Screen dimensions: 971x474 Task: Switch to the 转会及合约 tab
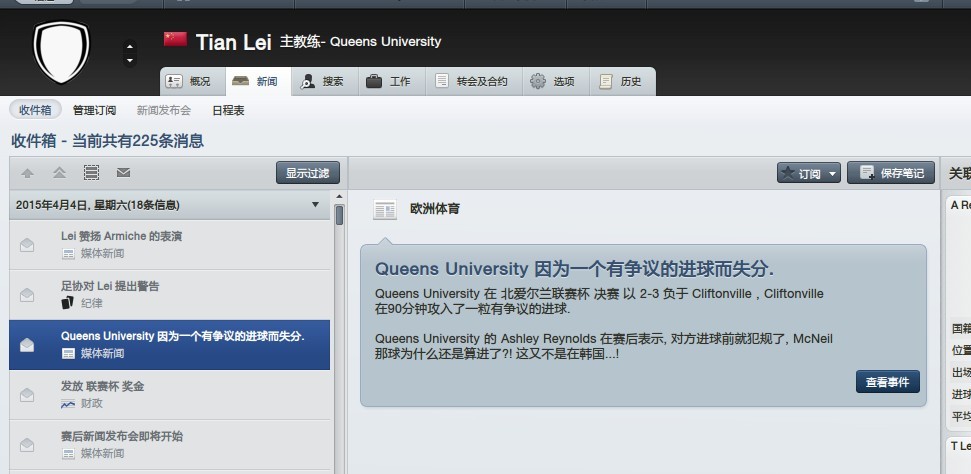470,81
